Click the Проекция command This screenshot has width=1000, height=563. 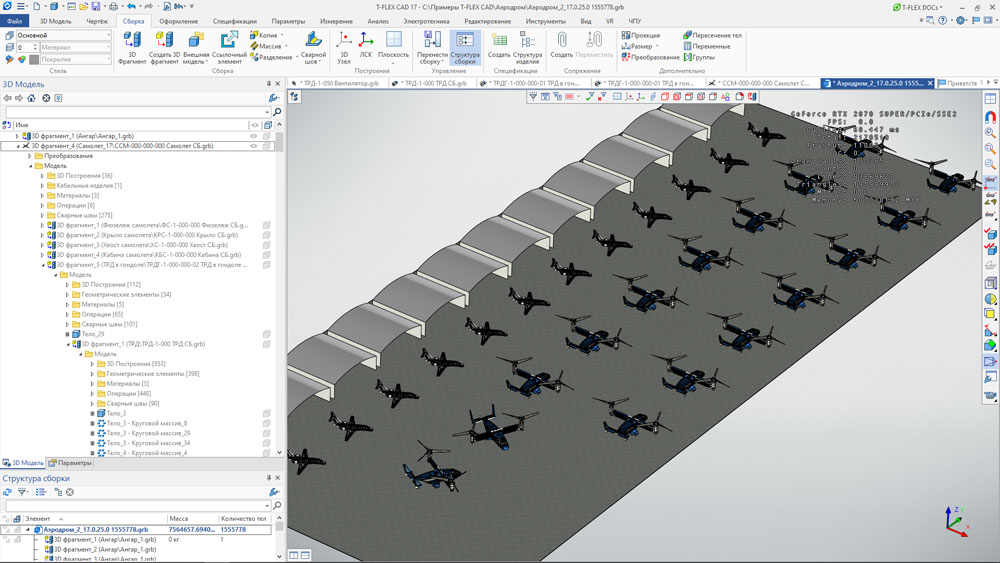641,36
